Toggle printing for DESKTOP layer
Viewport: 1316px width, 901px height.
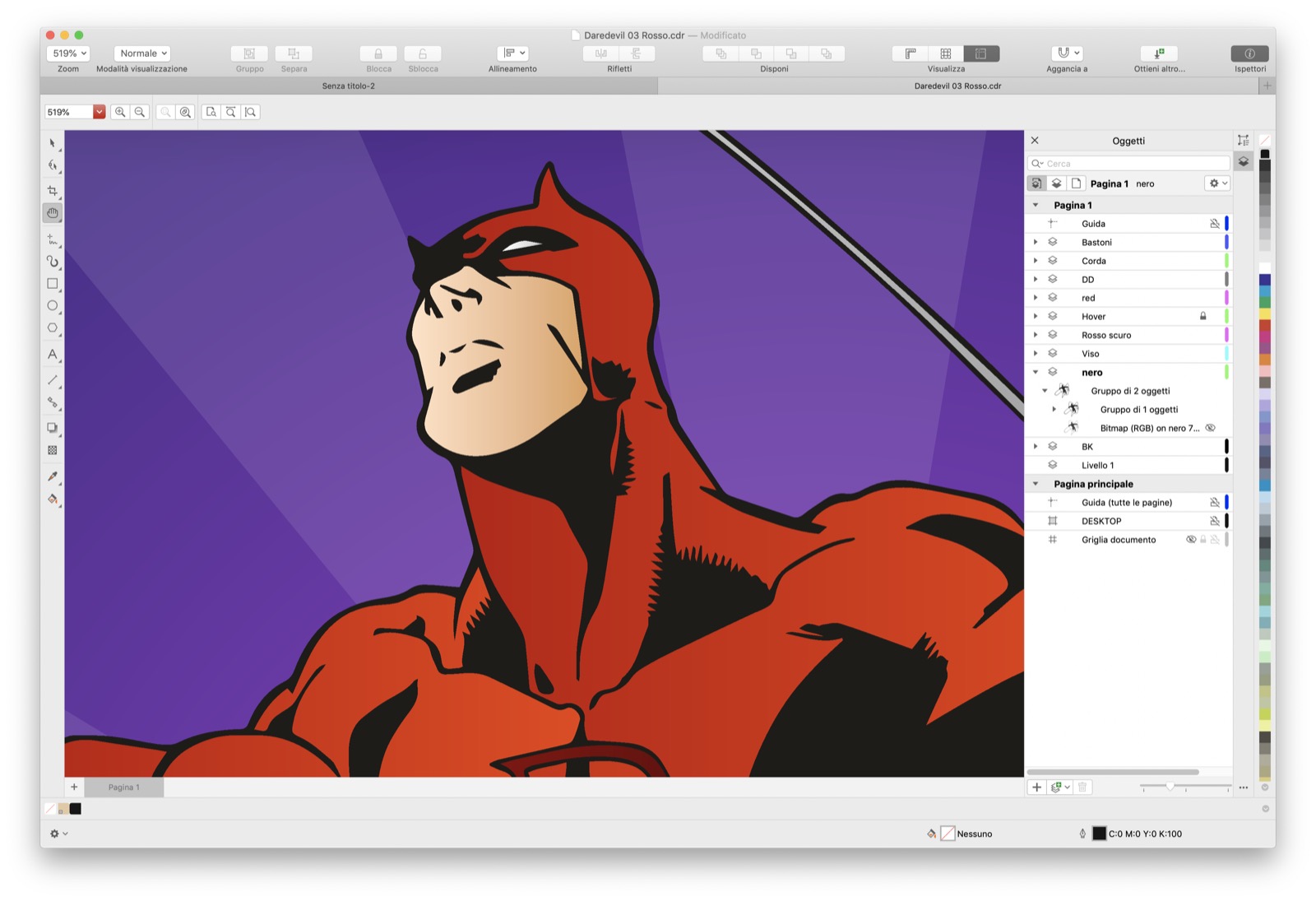tap(1215, 521)
